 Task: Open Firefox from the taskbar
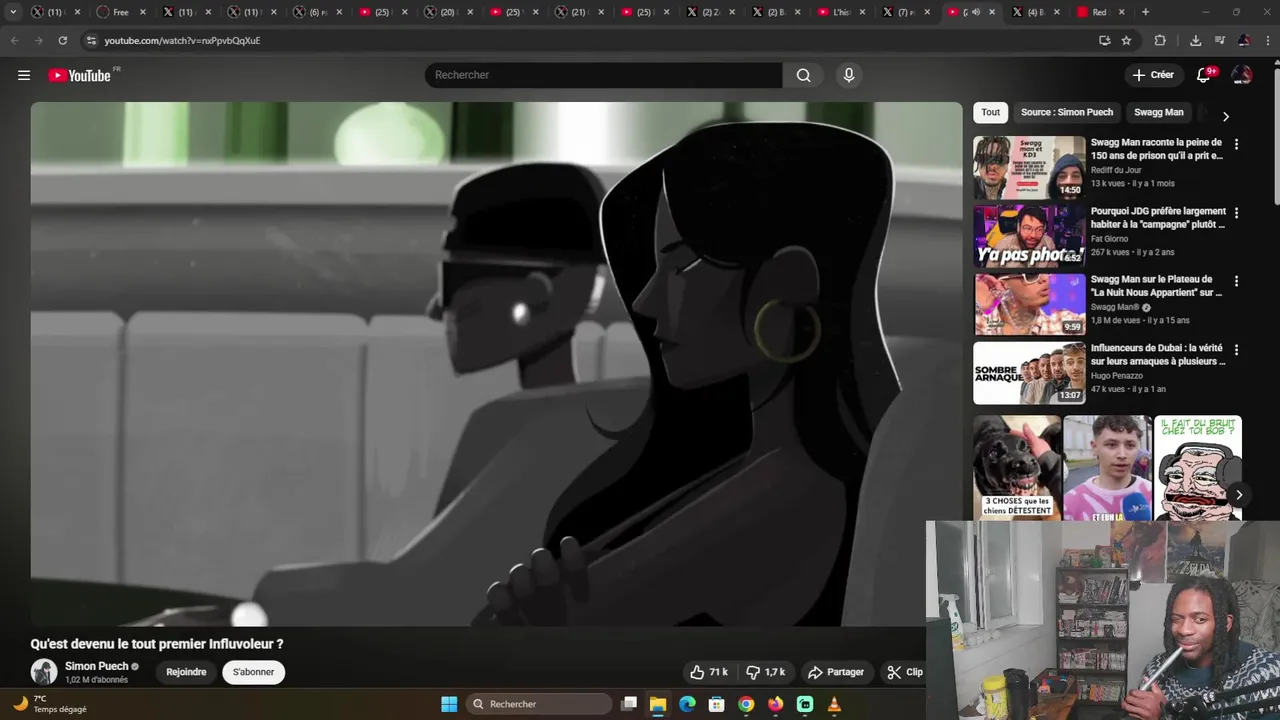click(x=775, y=704)
